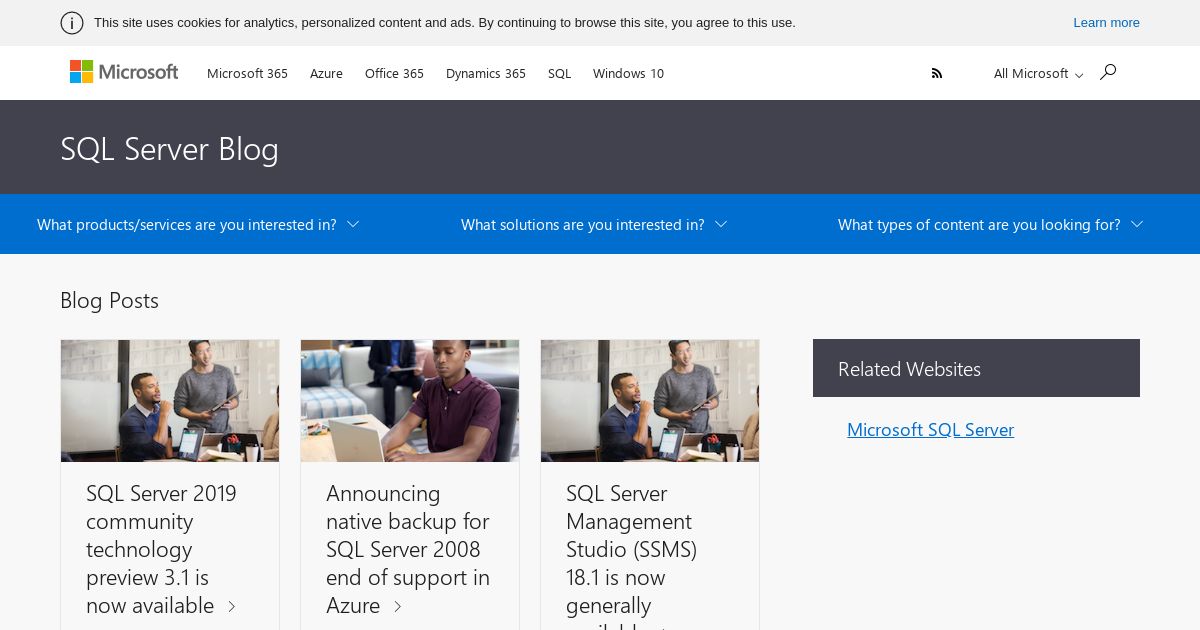Screen dimensions: 1200x630
Task: Click arrow next to SQL Server 2019 preview post
Action: pos(232,606)
